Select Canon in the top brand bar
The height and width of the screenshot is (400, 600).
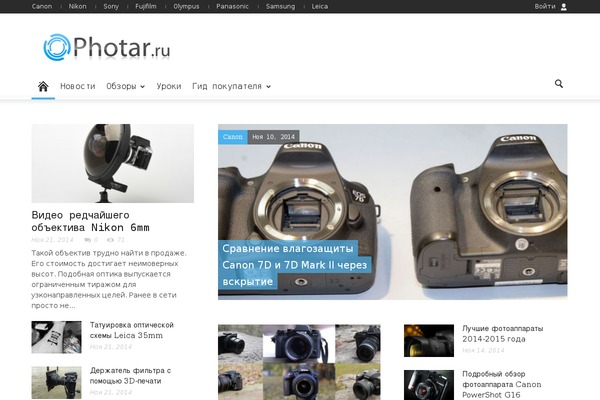(x=42, y=7)
